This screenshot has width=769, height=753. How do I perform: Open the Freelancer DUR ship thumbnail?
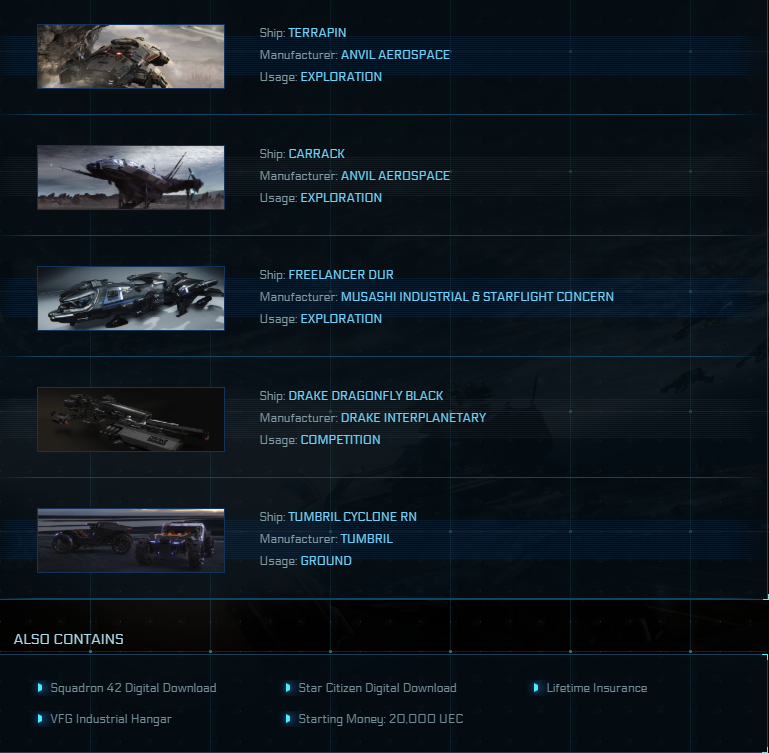pos(131,298)
